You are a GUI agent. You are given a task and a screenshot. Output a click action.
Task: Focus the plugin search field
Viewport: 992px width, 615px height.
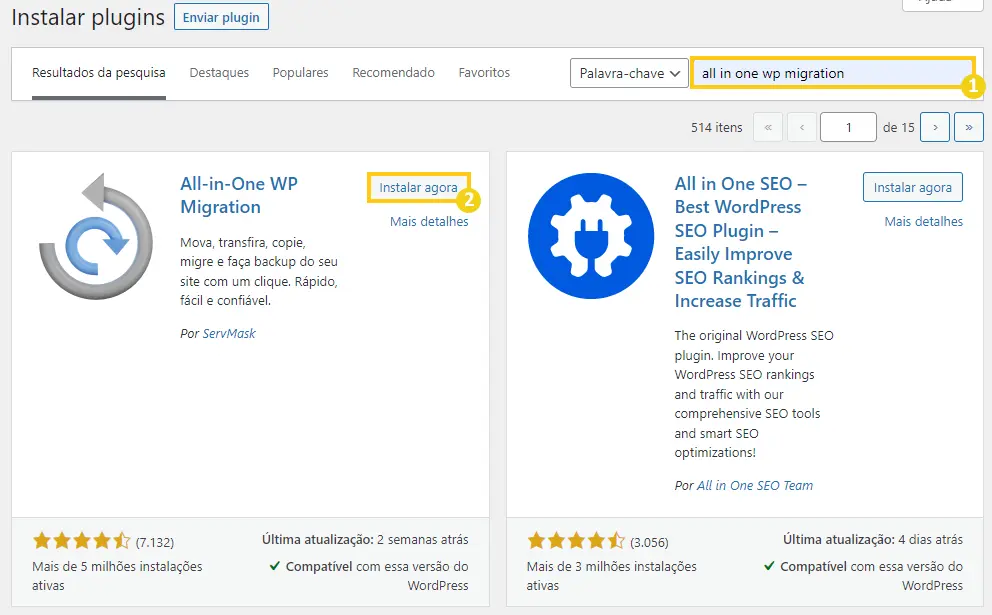tap(832, 73)
